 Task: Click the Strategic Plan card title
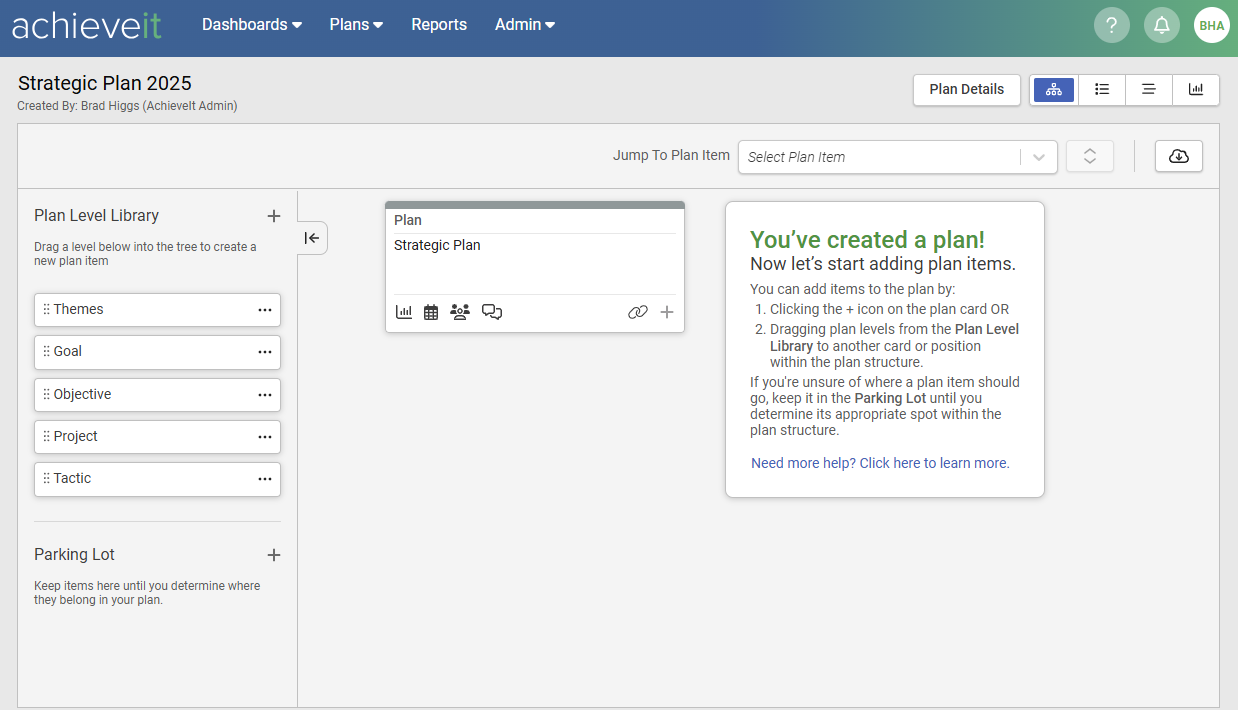tap(437, 245)
